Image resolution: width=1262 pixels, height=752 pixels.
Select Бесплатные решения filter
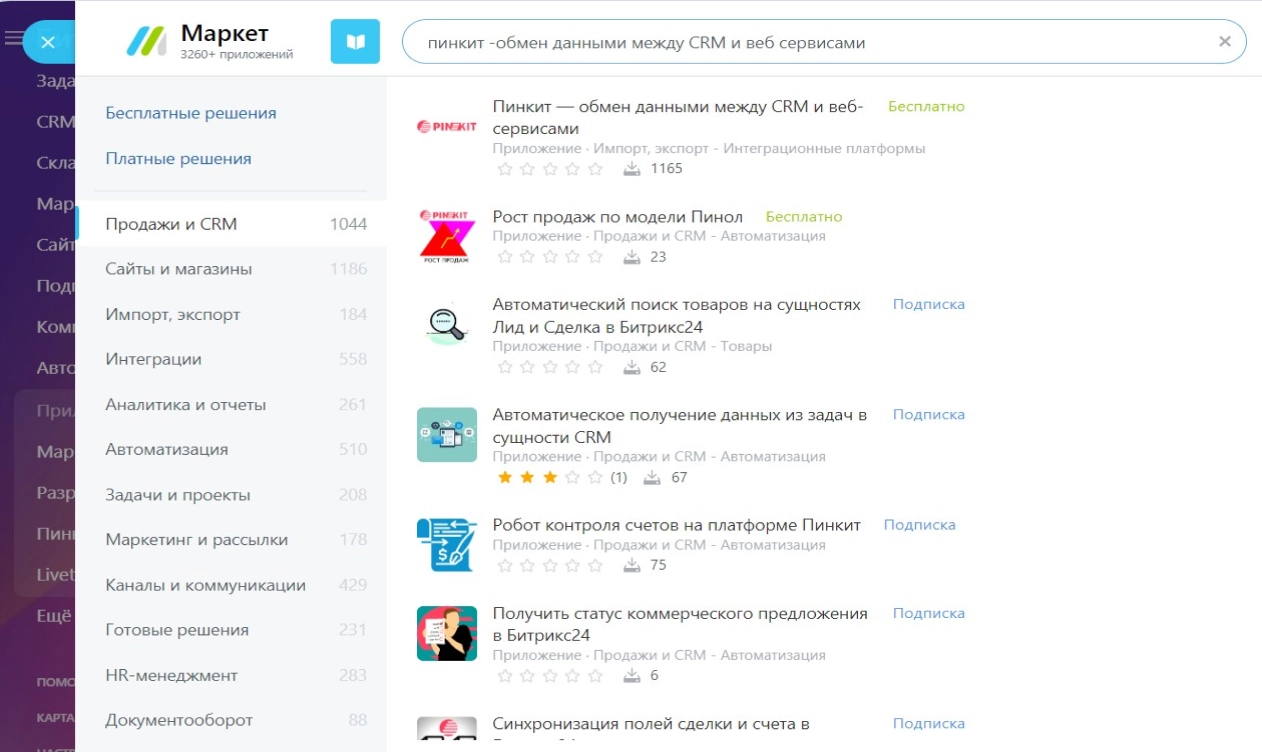(x=191, y=113)
